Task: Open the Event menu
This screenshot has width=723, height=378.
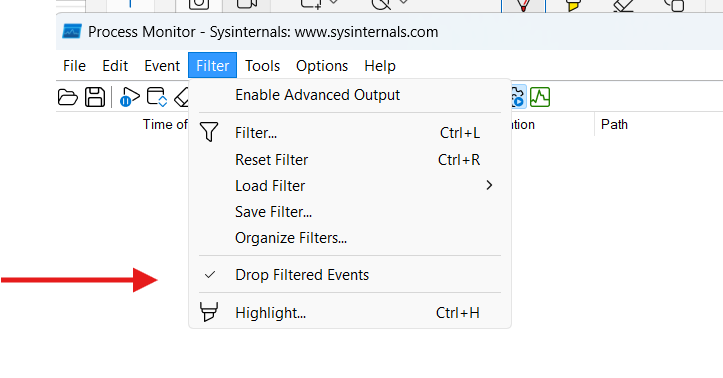Action: pyautogui.click(x=162, y=66)
